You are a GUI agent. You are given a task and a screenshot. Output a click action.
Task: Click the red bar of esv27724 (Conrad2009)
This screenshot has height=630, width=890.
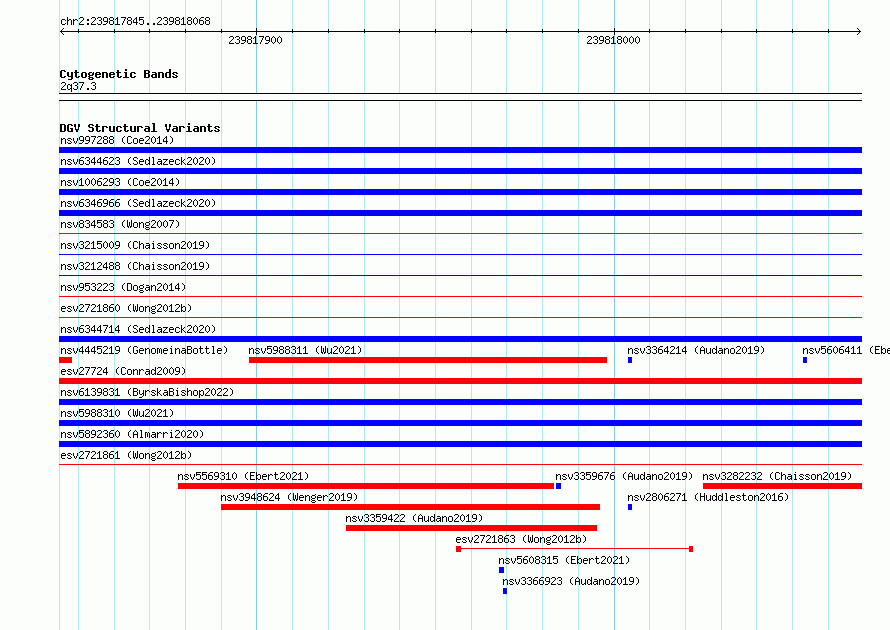(x=461, y=381)
